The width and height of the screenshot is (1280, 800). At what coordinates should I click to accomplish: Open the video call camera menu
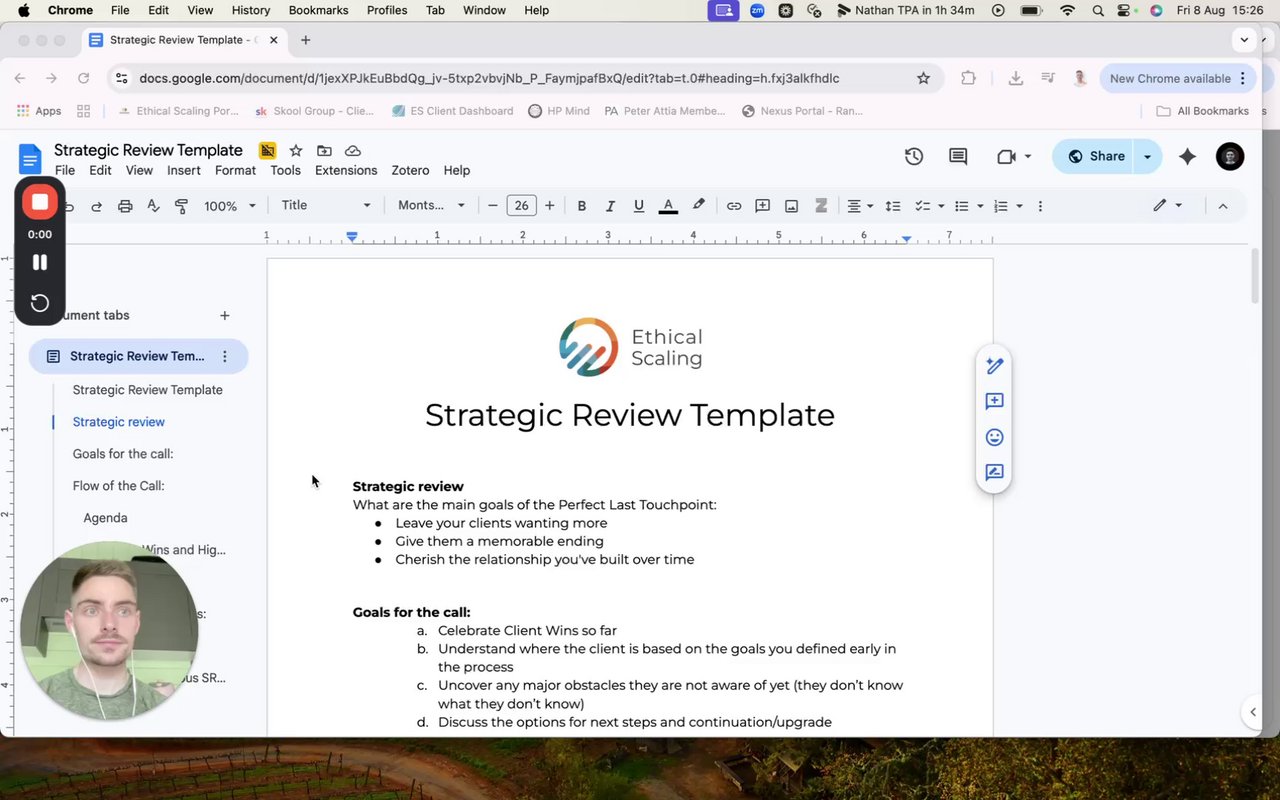coord(1013,156)
